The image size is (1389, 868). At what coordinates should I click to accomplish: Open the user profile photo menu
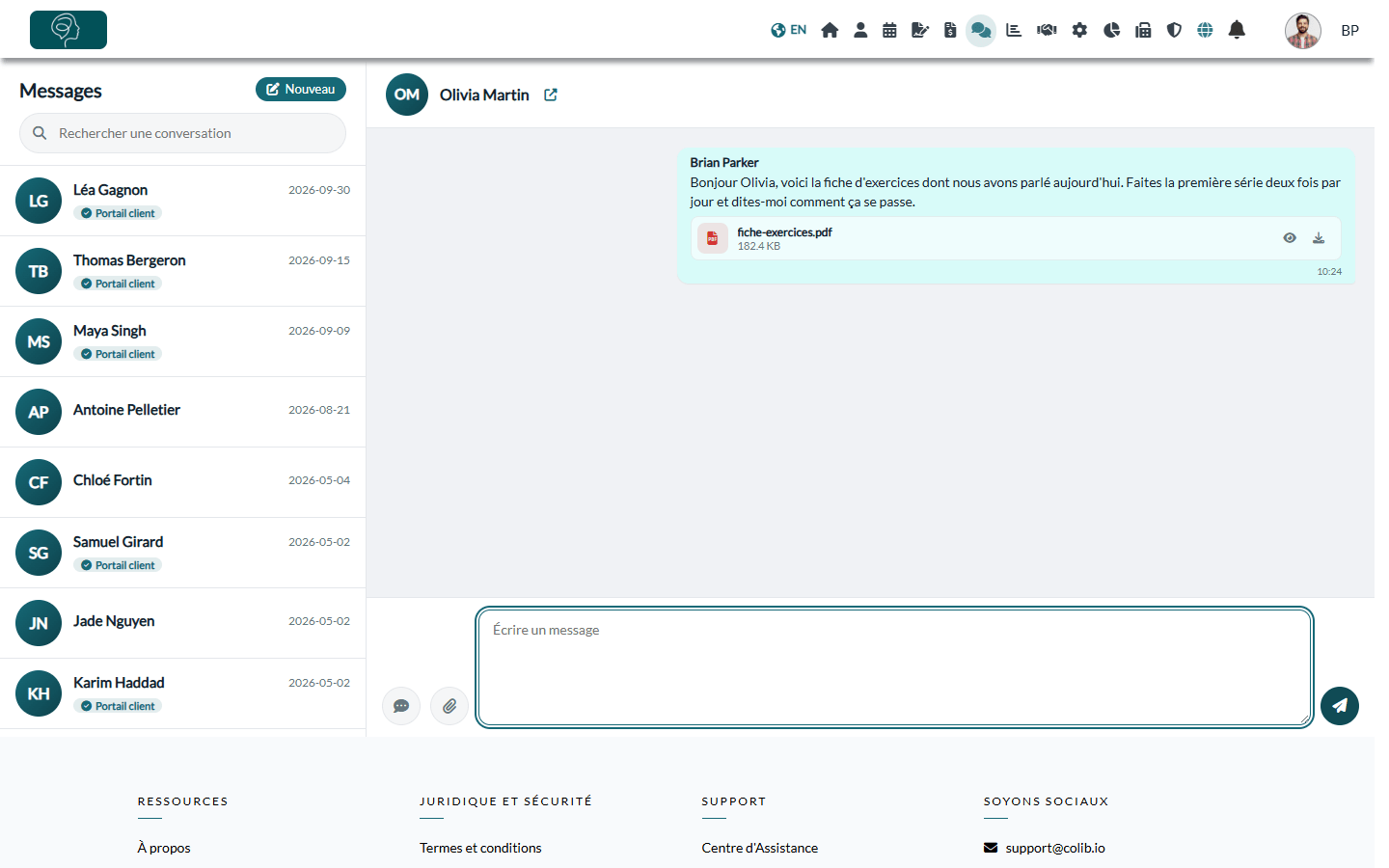coord(1303,31)
